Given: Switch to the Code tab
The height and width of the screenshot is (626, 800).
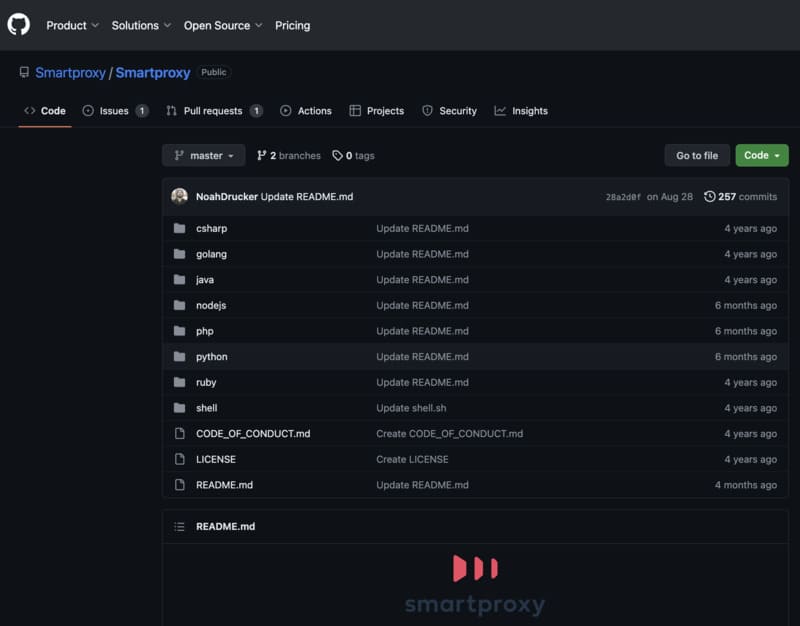Looking at the screenshot, I should pos(45,111).
